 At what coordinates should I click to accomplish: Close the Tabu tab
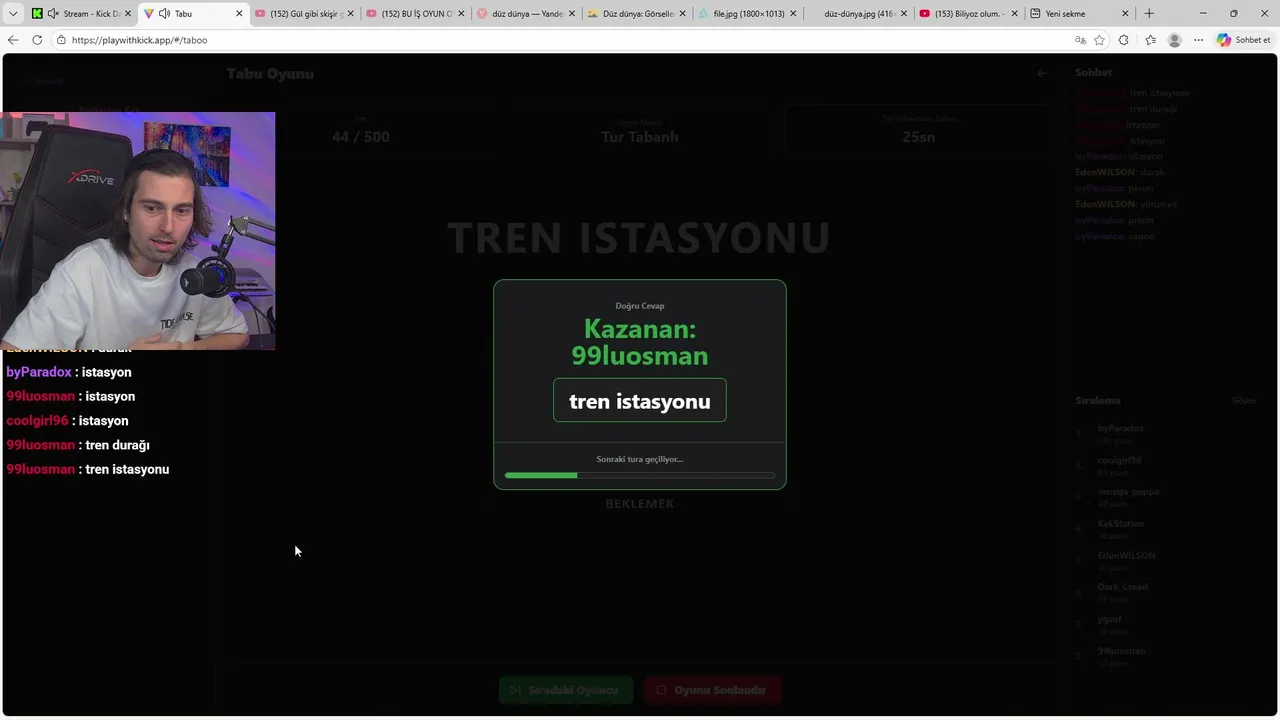coord(239,14)
